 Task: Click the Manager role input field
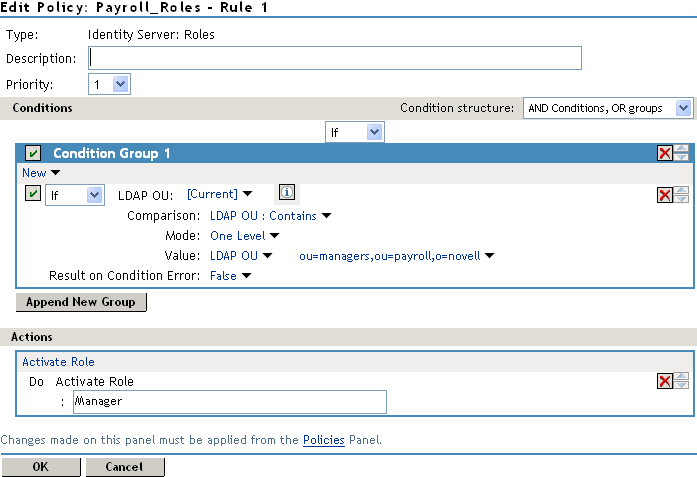click(x=229, y=401)
